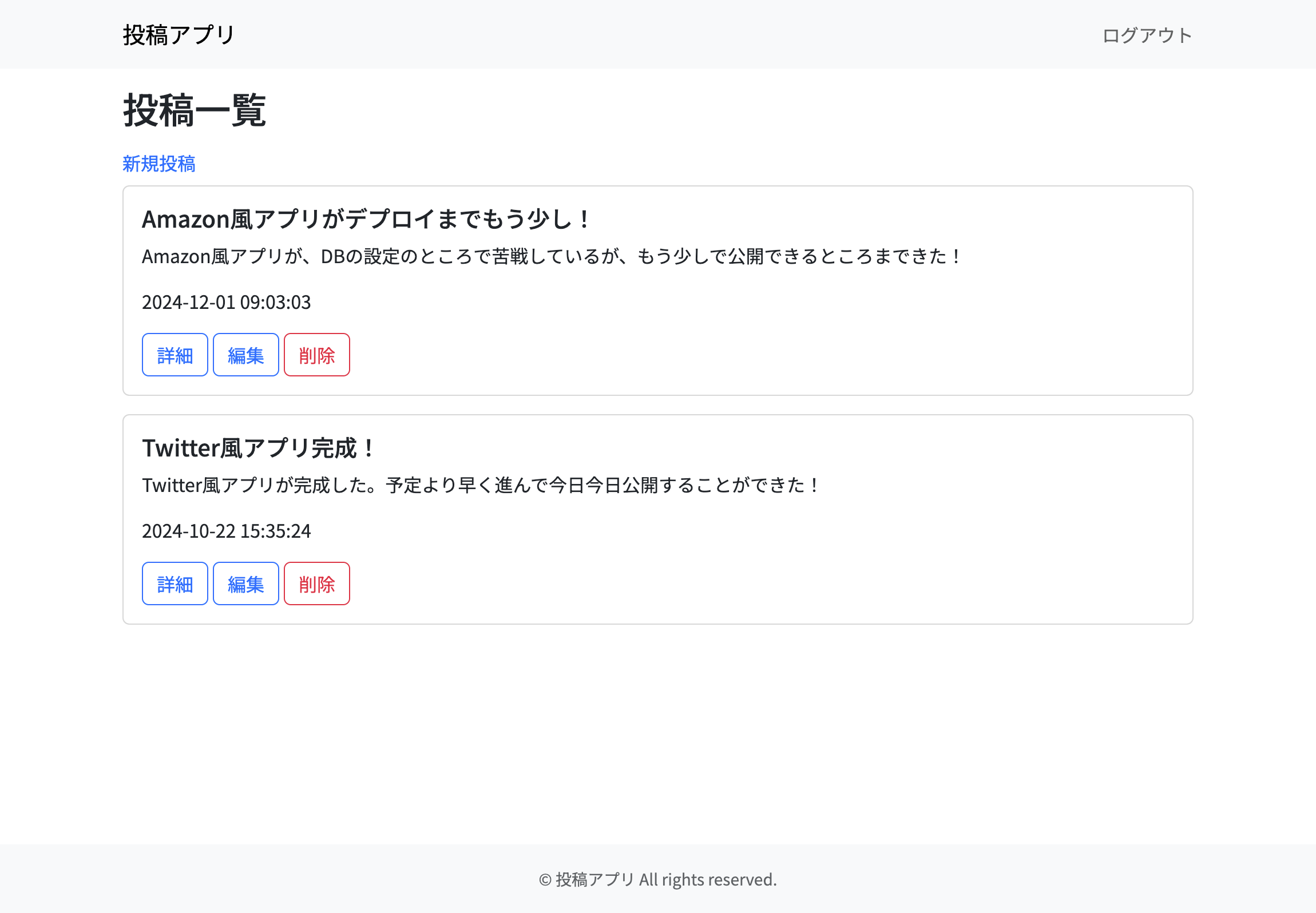The image size is (1316, 913).
Task: Click empty area inside the Twitter post card
Action: 801,572
